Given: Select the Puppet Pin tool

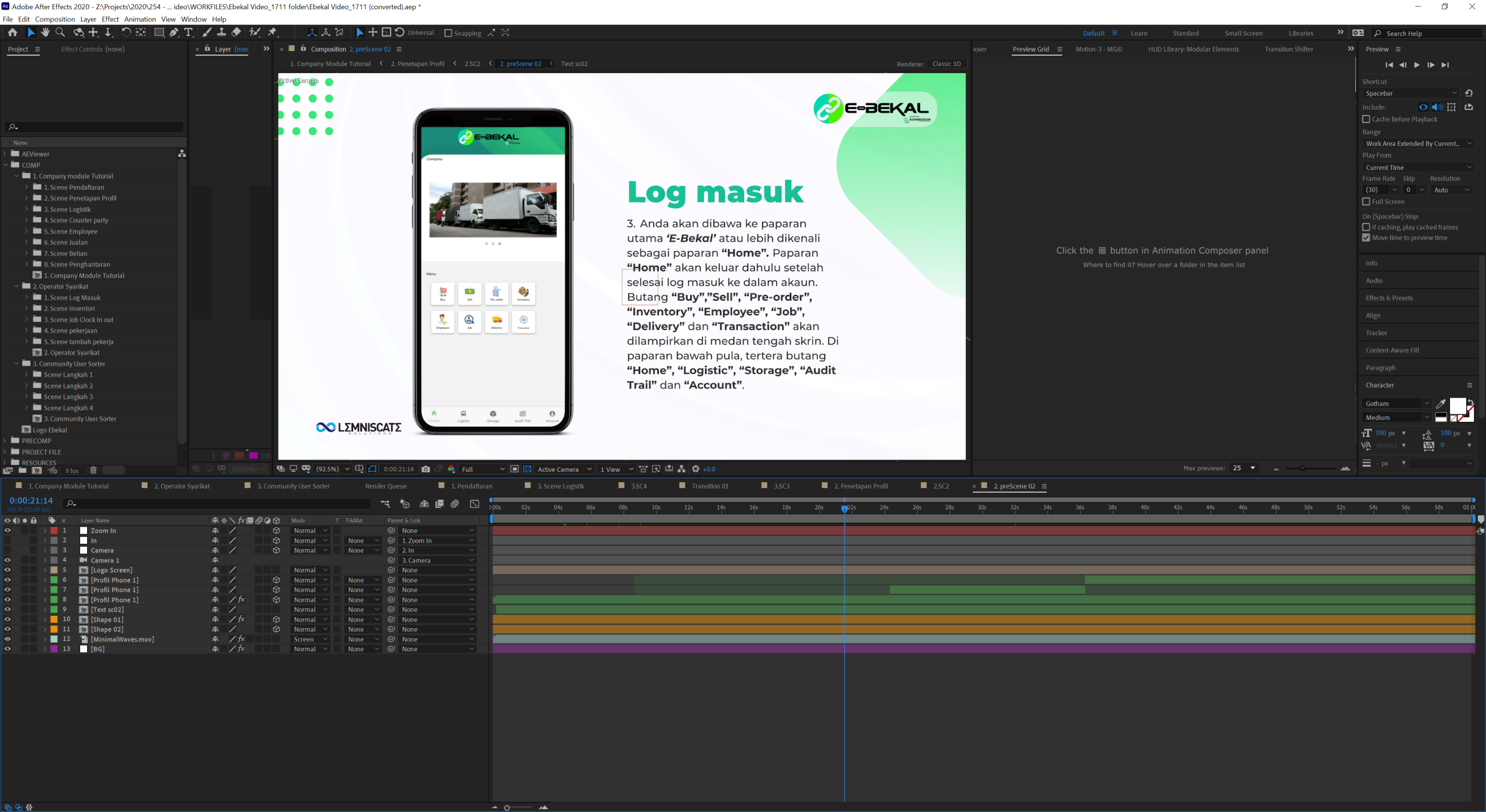Looking at the screenshot, I should pyautogui.click(x=272, y=33).
